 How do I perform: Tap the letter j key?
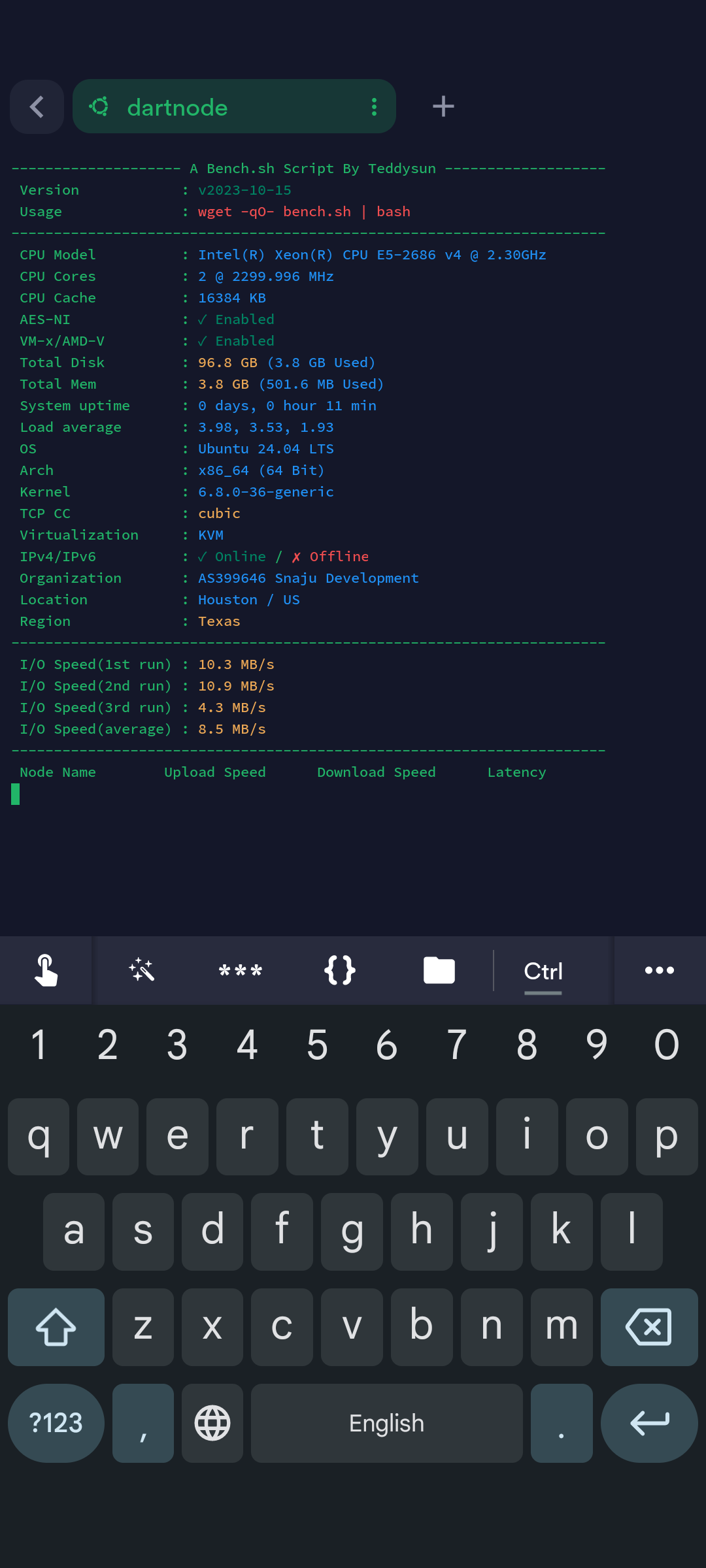click(492, 1232)
